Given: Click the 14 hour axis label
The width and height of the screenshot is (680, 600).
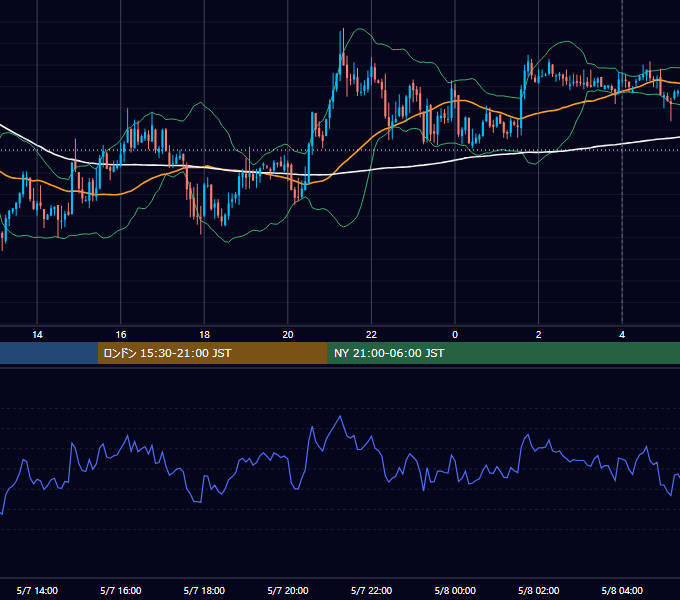Looking at the screenshot, I should (x=37, y=335).
